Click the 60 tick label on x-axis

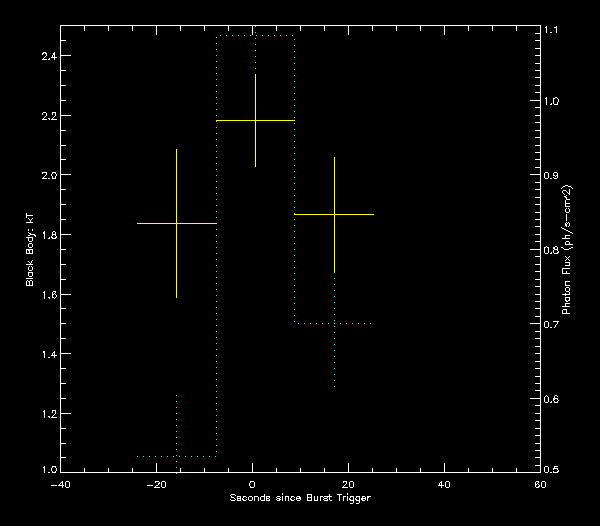(539, 484)
